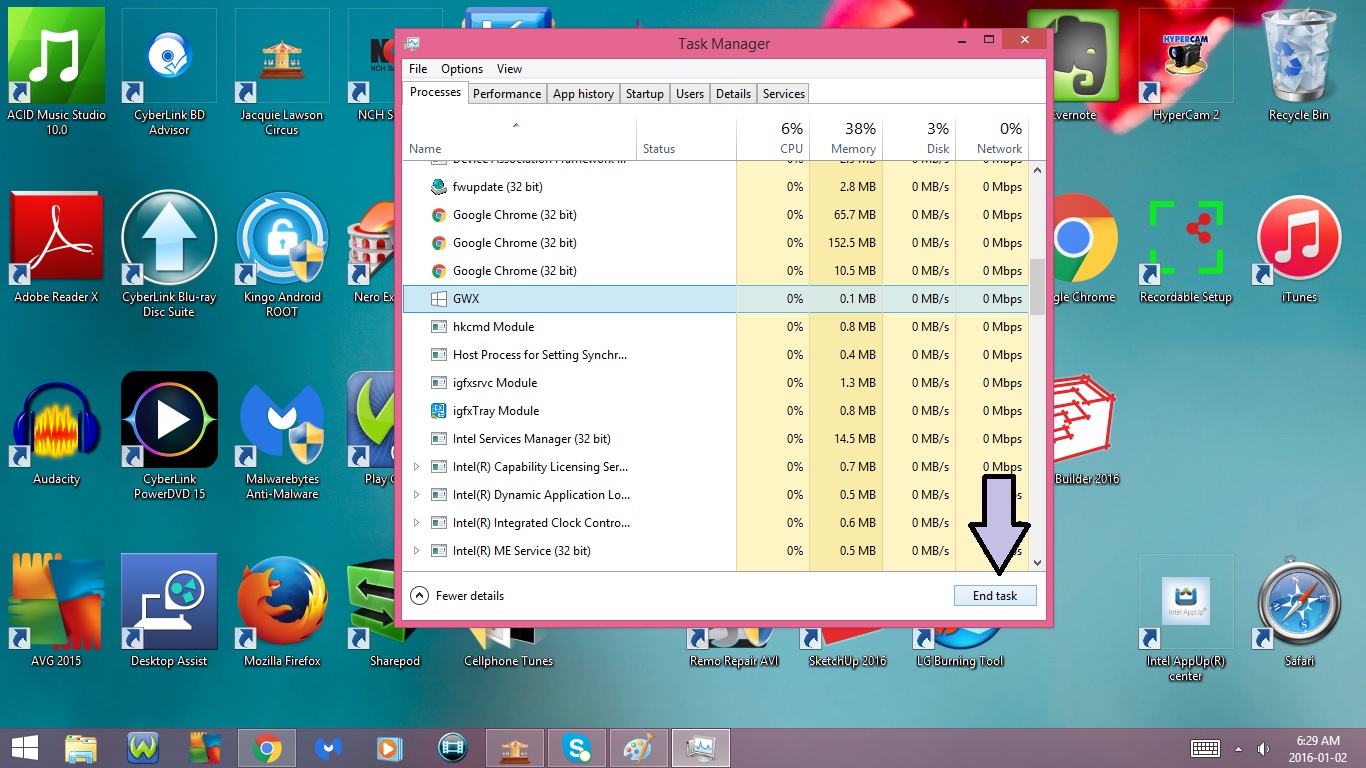This screenshot has width=1366, height=768.
Task: Select the hkcmd Module process
Action: [716, 327]
